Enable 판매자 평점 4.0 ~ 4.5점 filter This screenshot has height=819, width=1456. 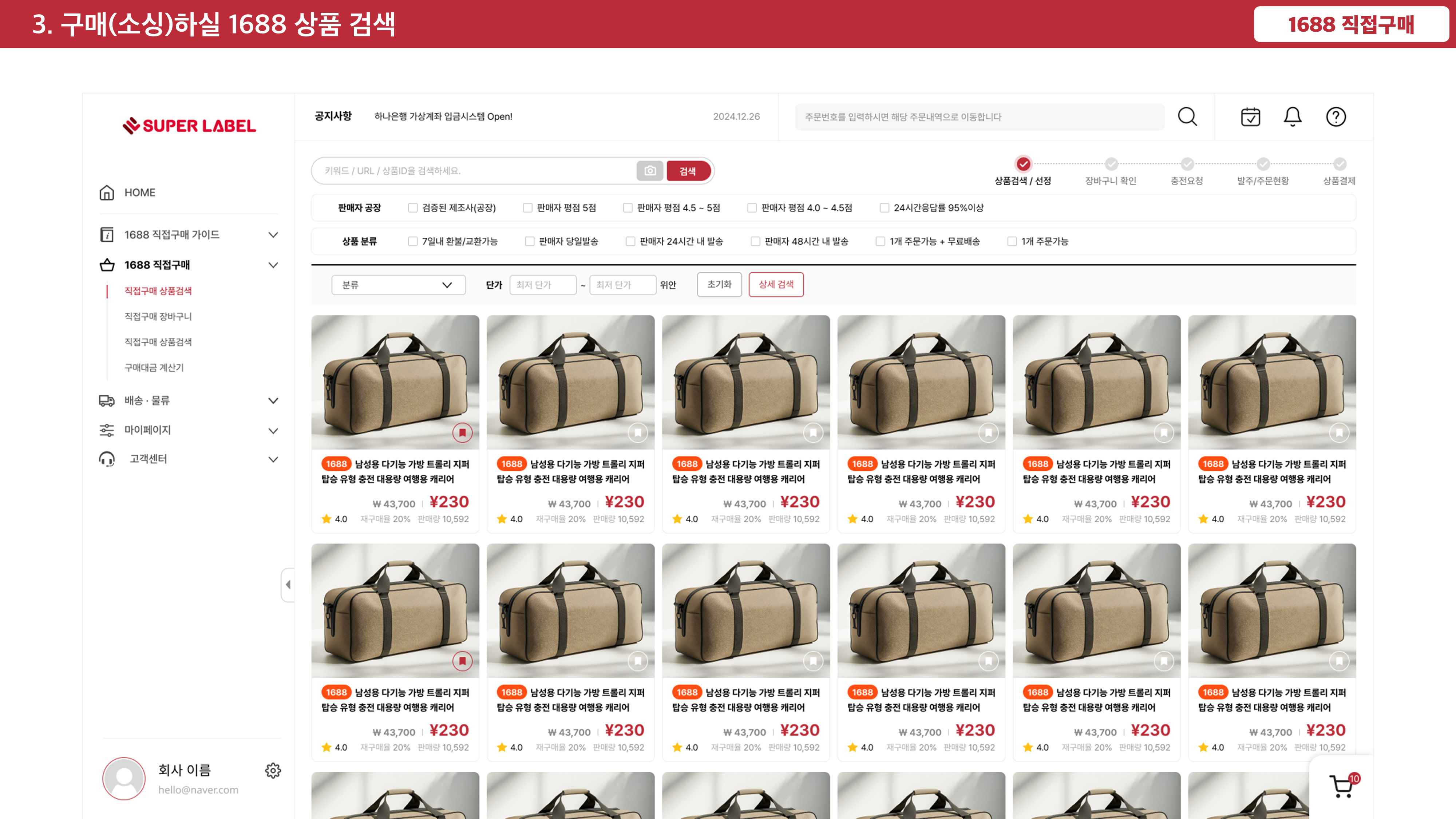pyautogui.click(x=752, y=208)
